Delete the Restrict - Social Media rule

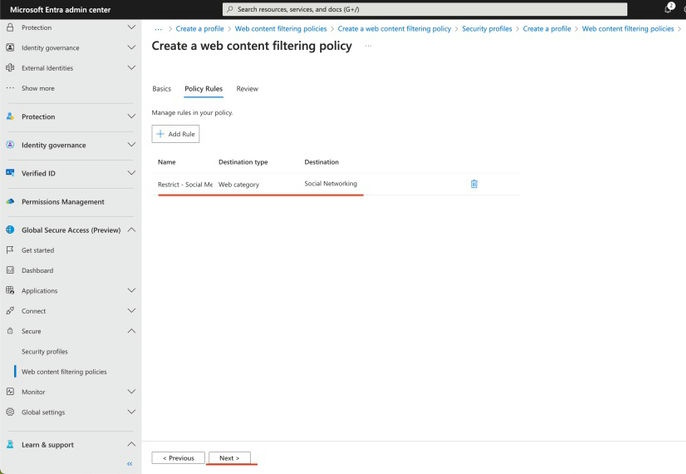pos(474,184)
